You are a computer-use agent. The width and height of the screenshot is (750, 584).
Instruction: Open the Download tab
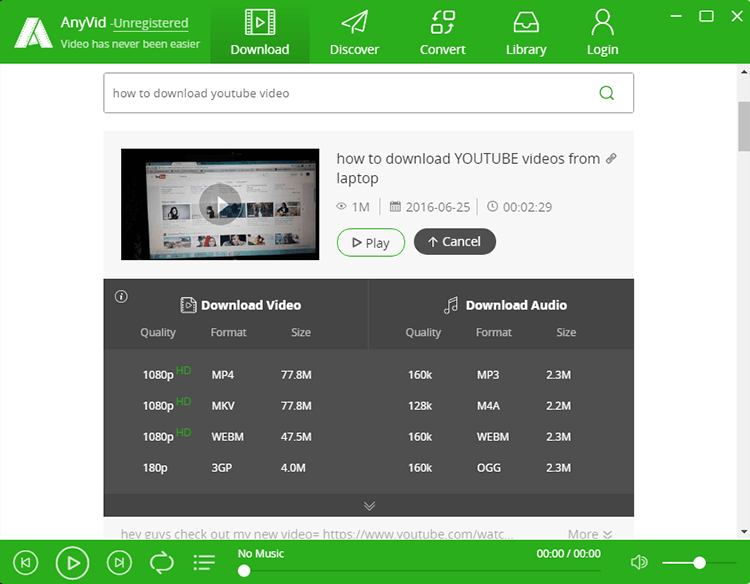(x=260, y=32)
